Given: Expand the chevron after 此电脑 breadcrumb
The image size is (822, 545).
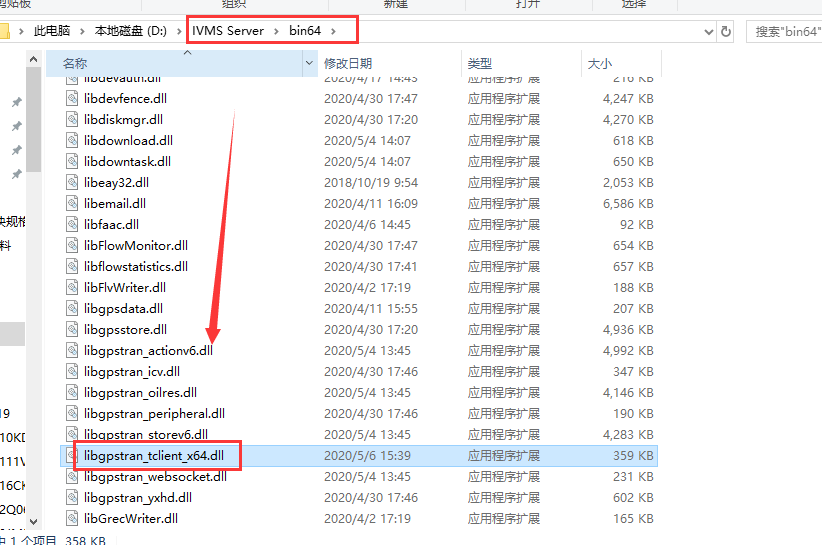Looking at the screenshot, I should point(82,31).
